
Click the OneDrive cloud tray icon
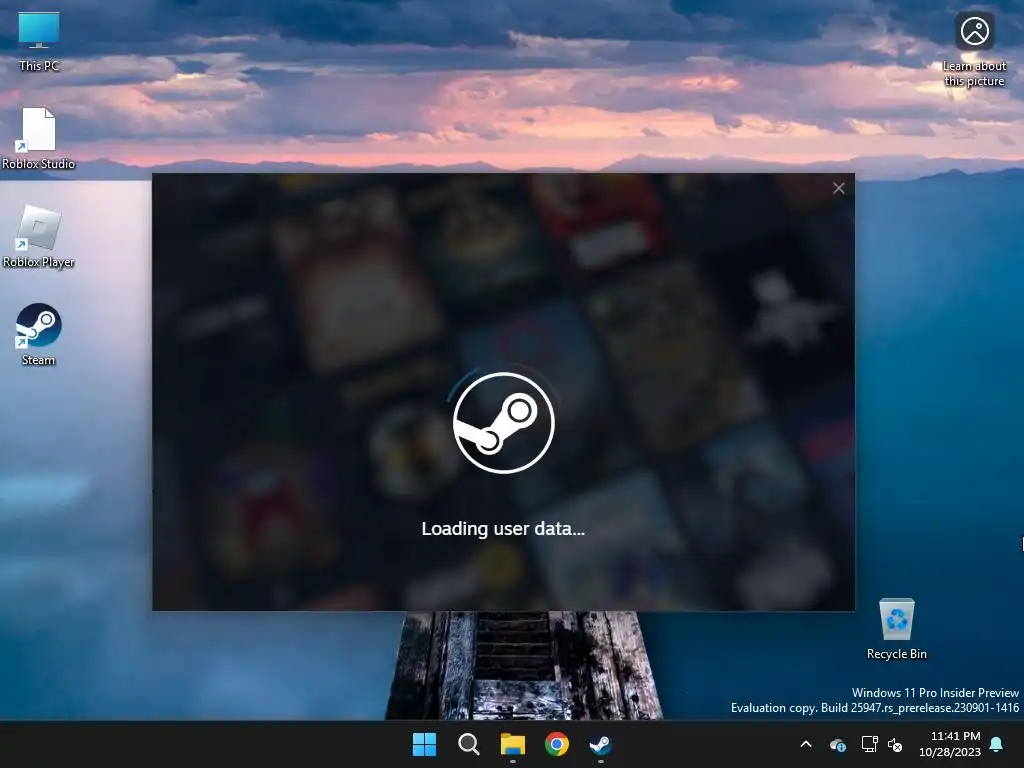click(837, 744)
